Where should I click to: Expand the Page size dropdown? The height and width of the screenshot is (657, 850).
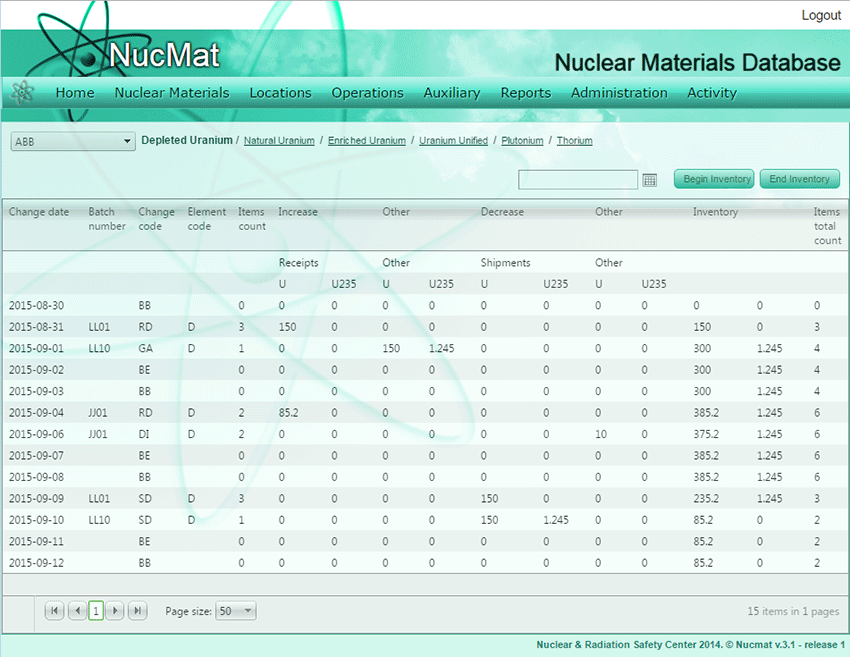236,611
